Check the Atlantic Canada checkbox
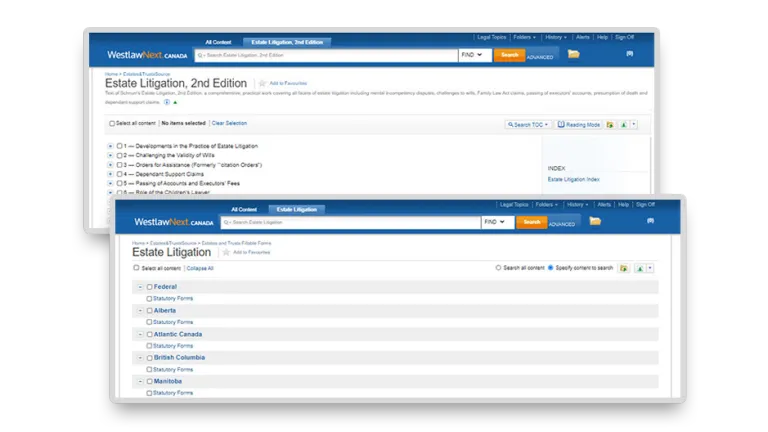The width and height of the screenshot is (768, 432). 149,335
